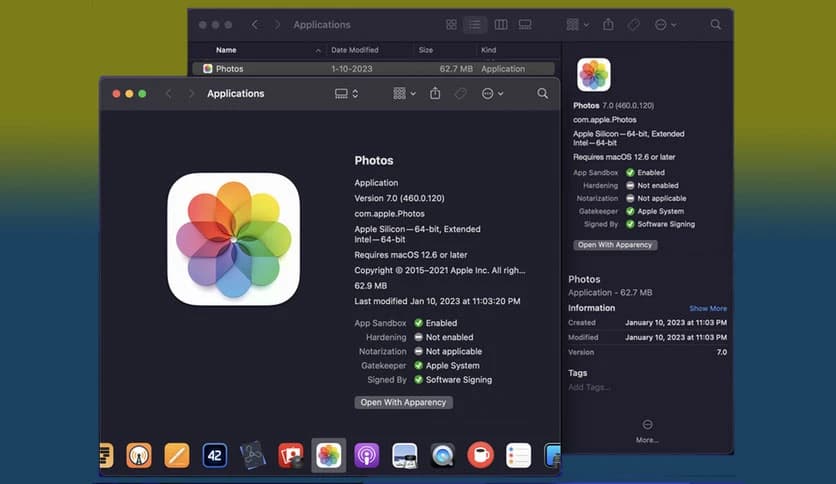Select gallery view in back Finder window
This screenshot has width=836, height=484.
point(526,24)
